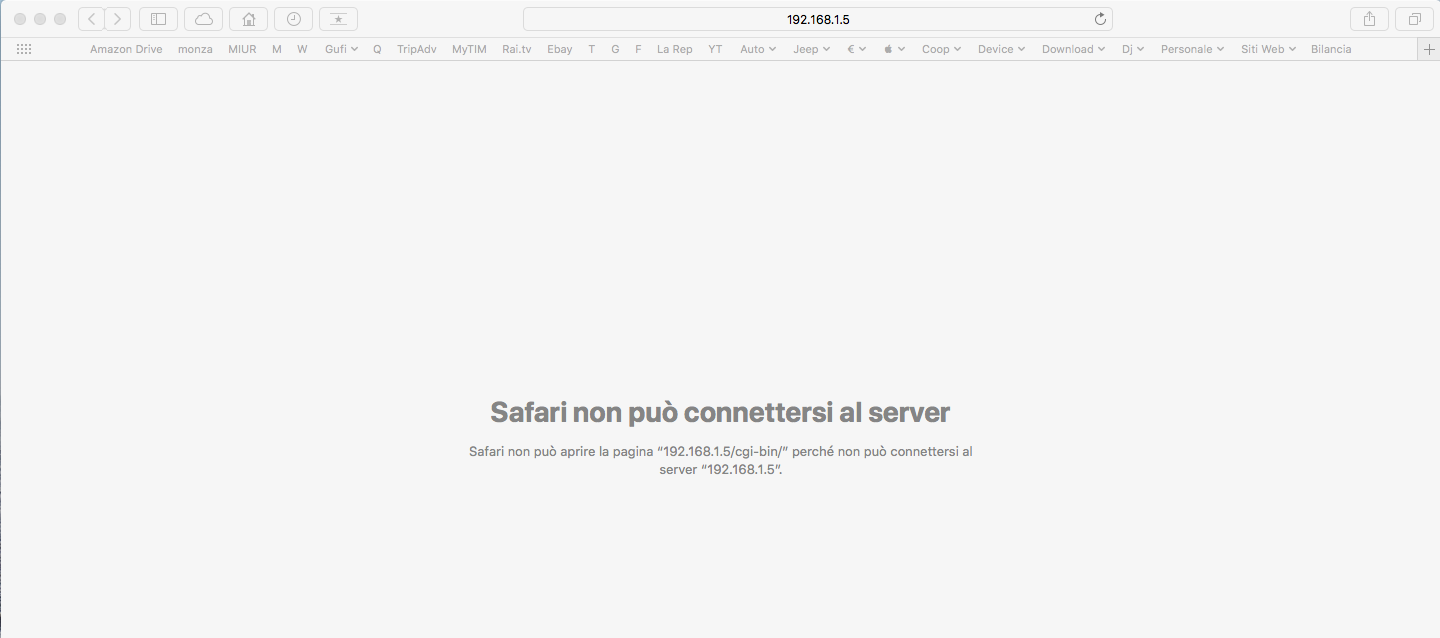Open the favorites grid icon
1440x638 pixels.
tap(24, 49)
